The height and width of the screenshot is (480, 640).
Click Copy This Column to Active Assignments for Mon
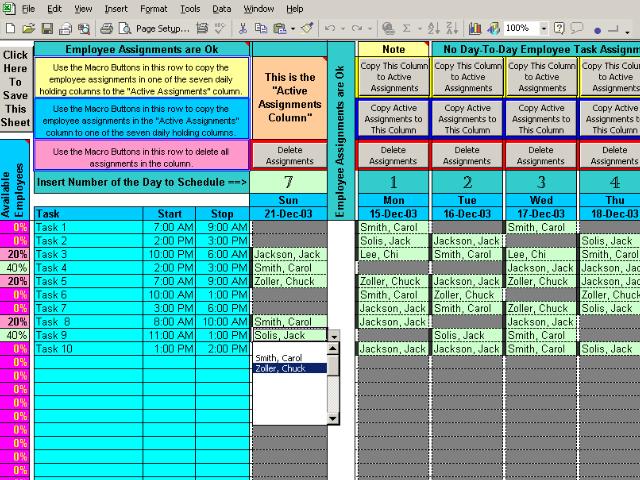pos(394,77)
